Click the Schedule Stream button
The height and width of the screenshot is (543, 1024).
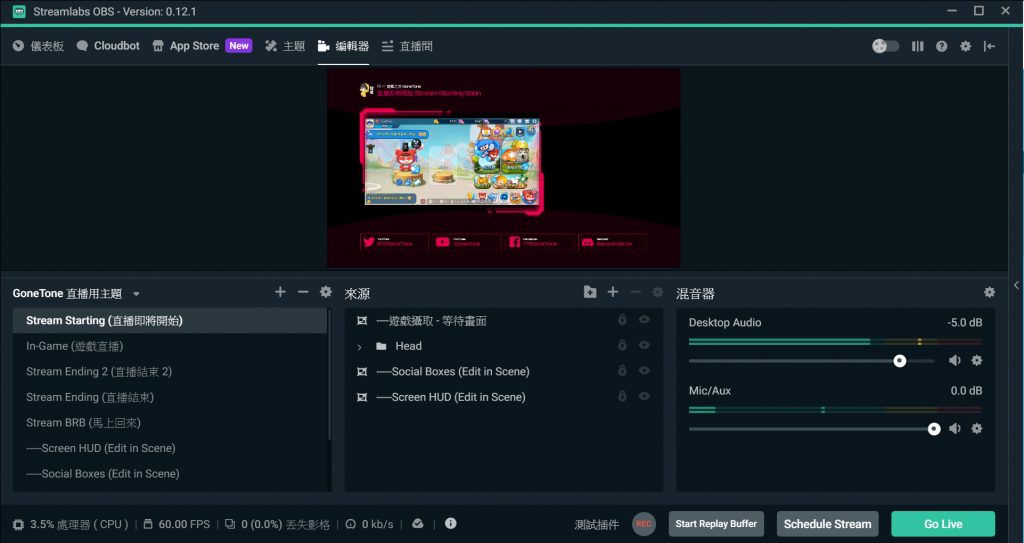click(827, 524)
